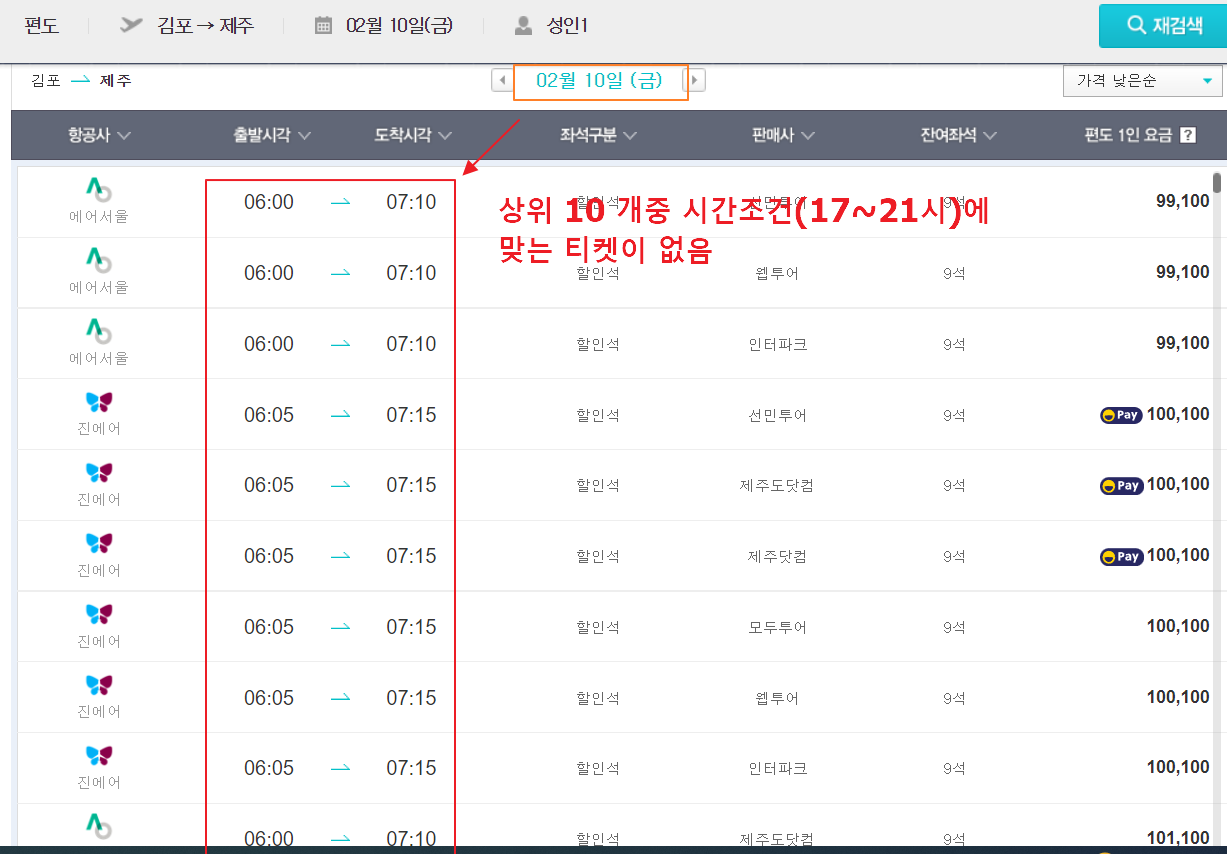Open the 잔여좌석 column filter
Screen dimensions: 1227x854
point(960,135)
